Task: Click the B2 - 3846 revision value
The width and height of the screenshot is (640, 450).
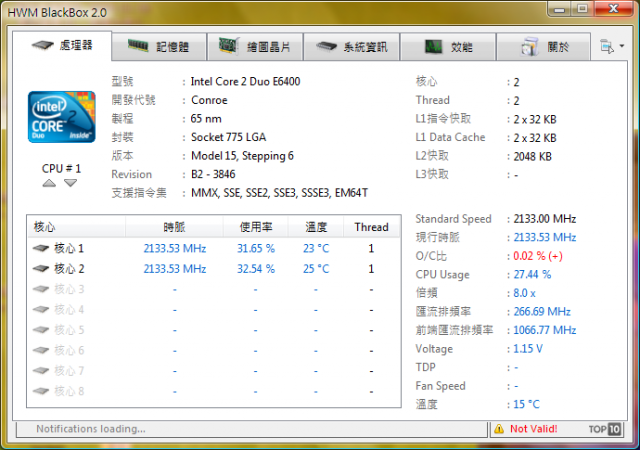Action: pos(213,174)
